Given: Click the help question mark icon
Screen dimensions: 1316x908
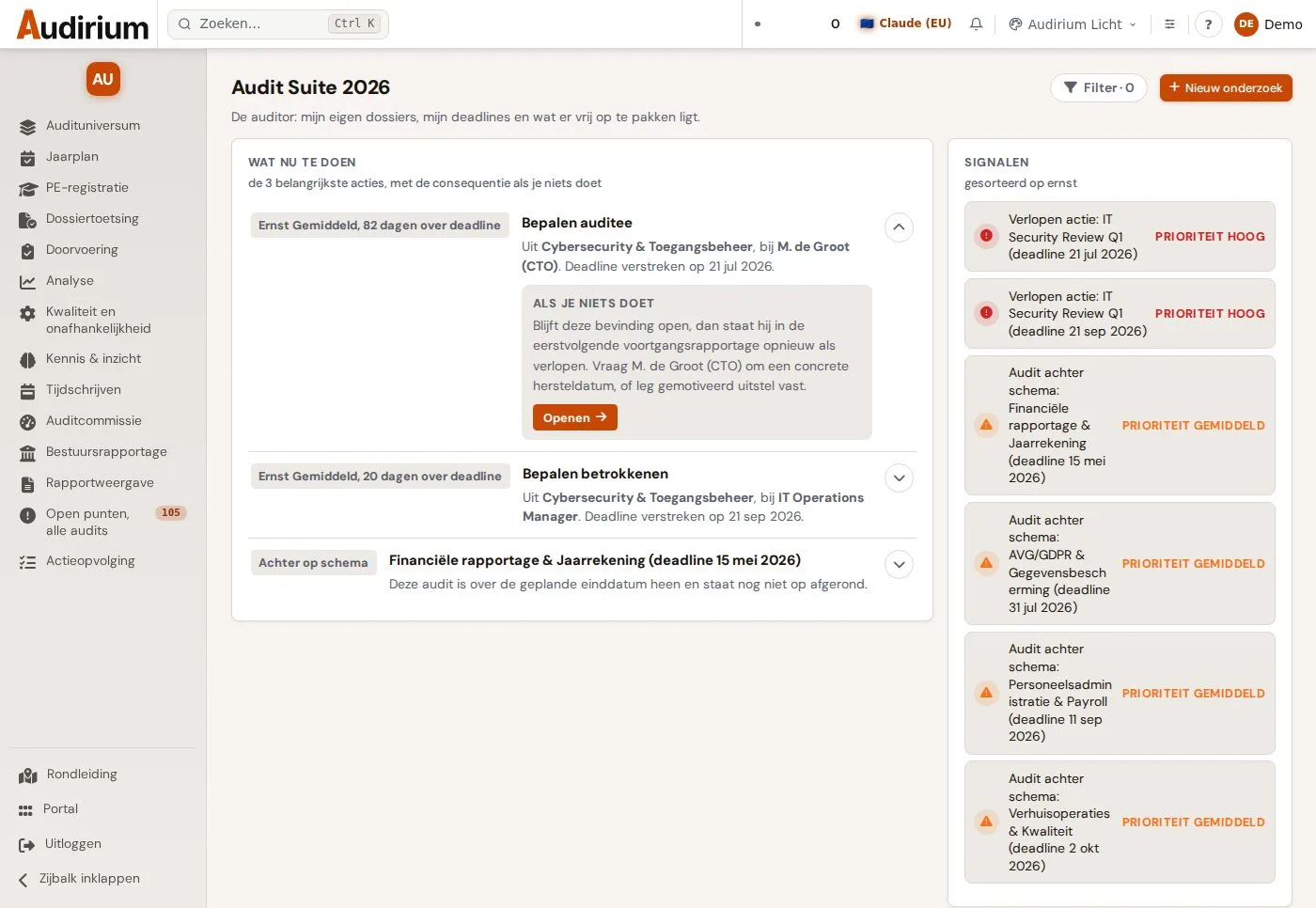Looking at the screenshot, I should [1208, 24].
